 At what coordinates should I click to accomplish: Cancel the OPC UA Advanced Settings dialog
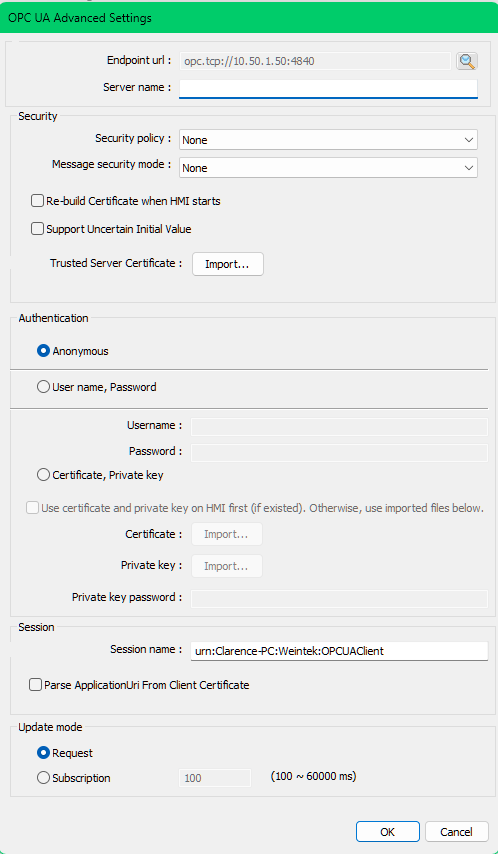(457, 832)
